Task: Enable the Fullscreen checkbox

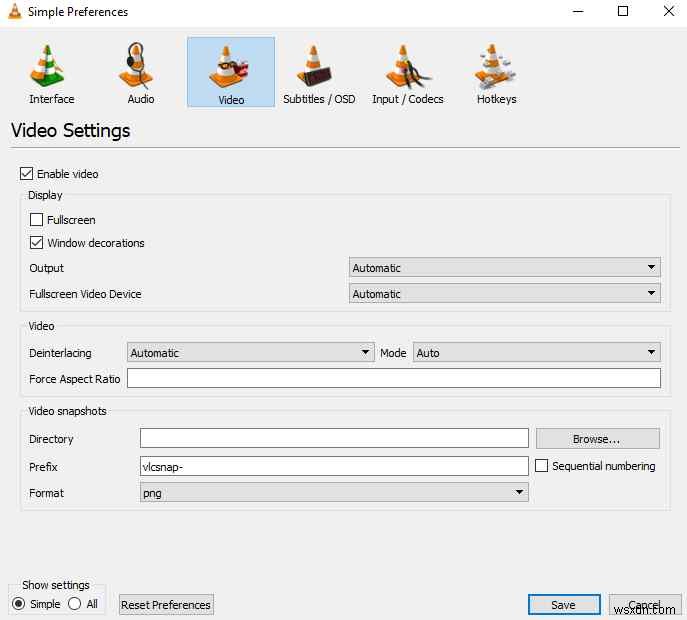Action: click(x=36, y=220)
